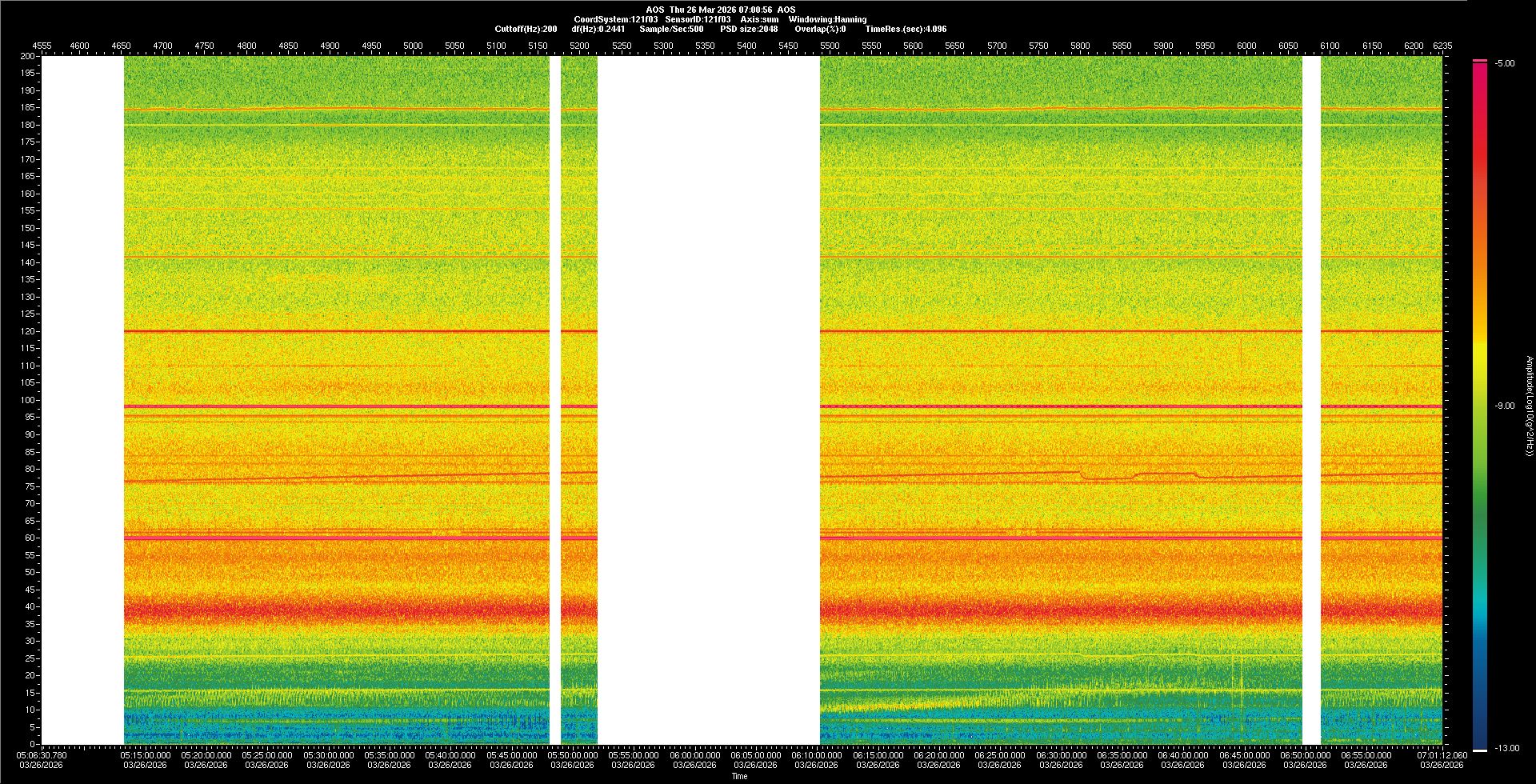Click the Amplitude(Log10(g^2/Hz)) scale title

pyautogui.click(x=1530, y=406)
